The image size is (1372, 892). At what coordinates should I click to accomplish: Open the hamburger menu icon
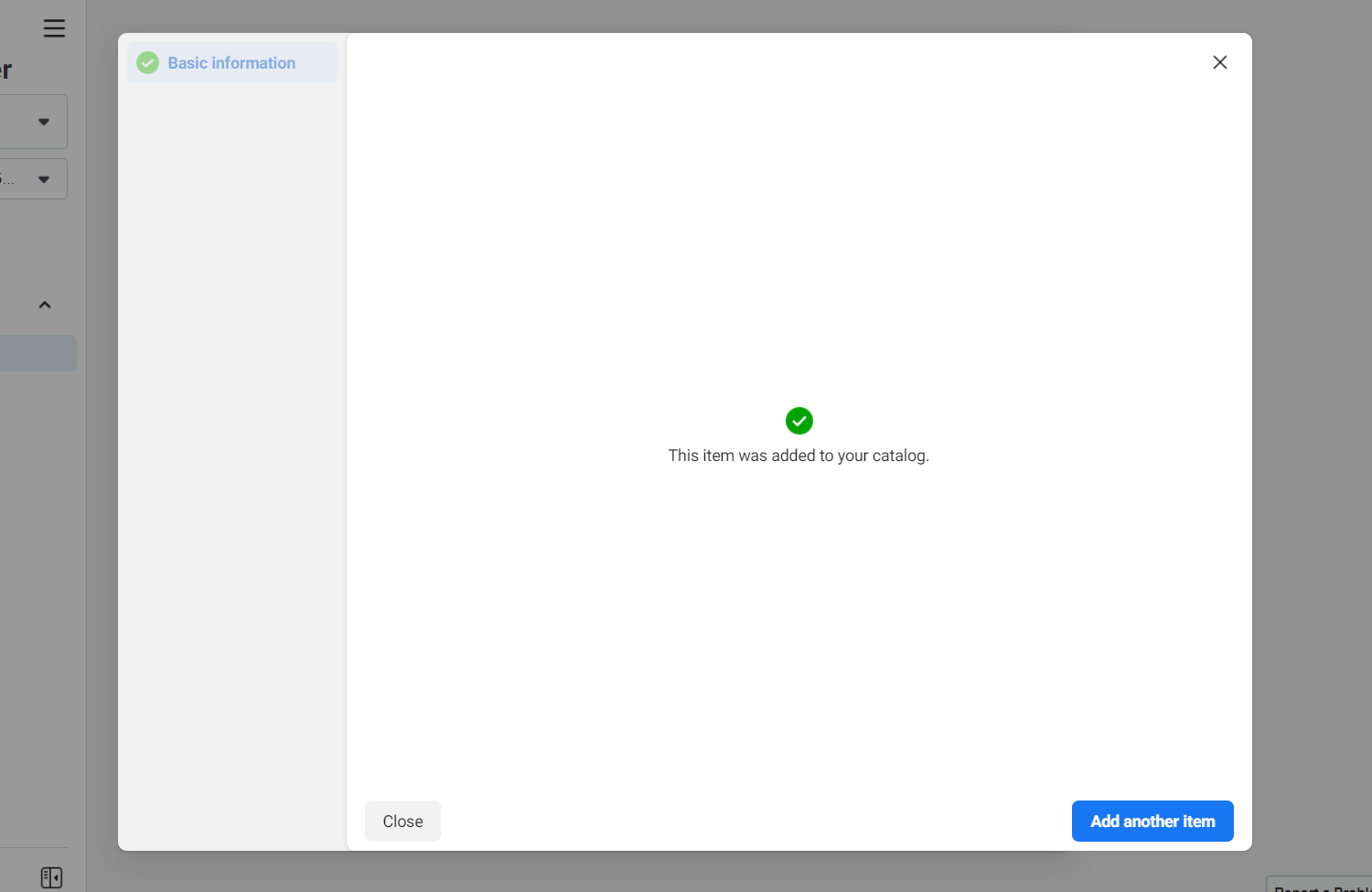coord(54,28)
